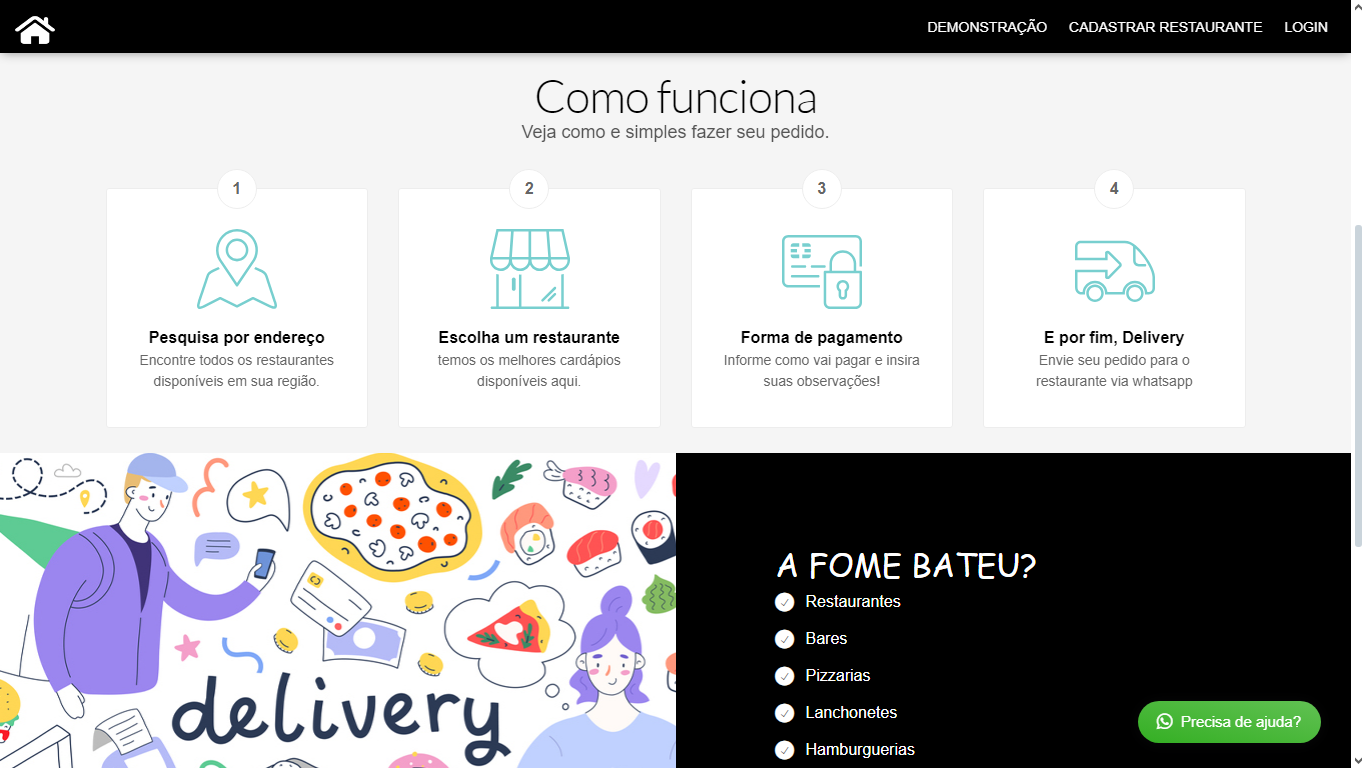Open the CADASTRAR RESTAURANTE page

coord(1165,27)
